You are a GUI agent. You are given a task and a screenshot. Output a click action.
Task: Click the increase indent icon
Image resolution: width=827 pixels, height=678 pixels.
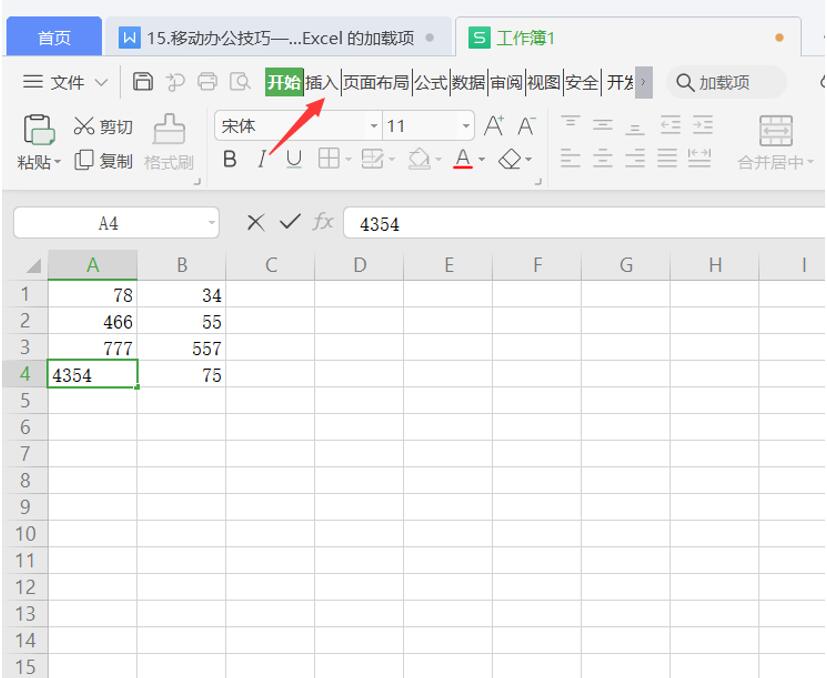coord(703,125)
